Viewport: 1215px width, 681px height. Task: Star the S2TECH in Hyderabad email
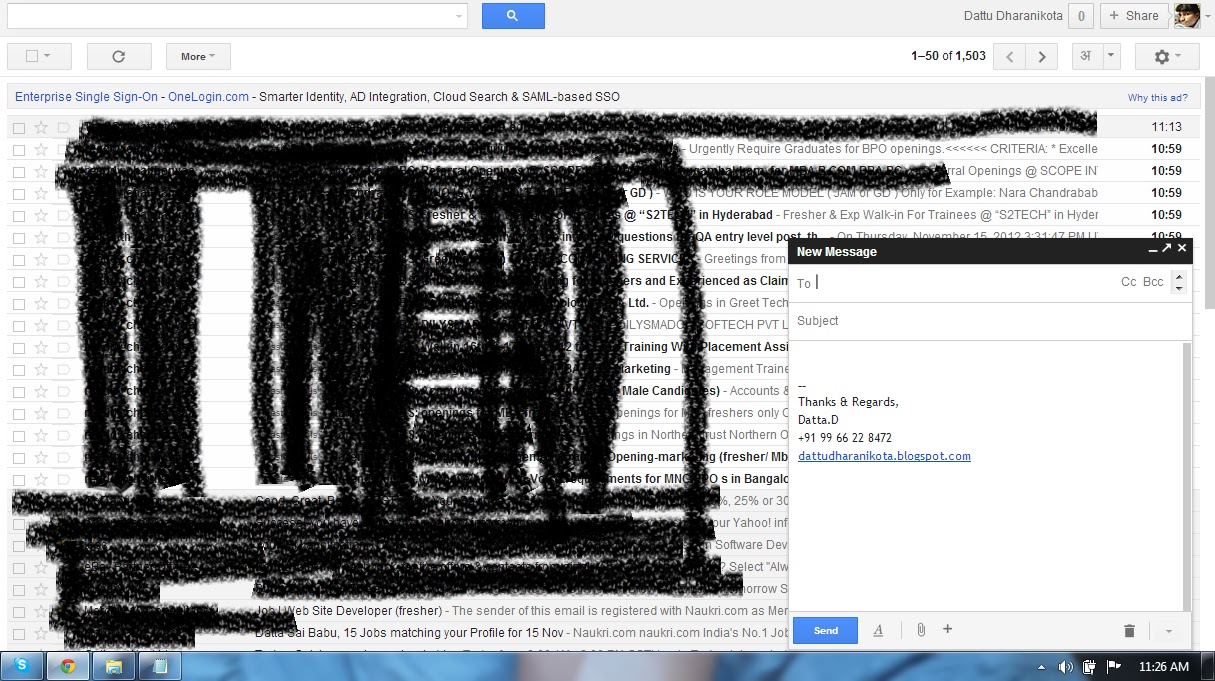point(41,215)
